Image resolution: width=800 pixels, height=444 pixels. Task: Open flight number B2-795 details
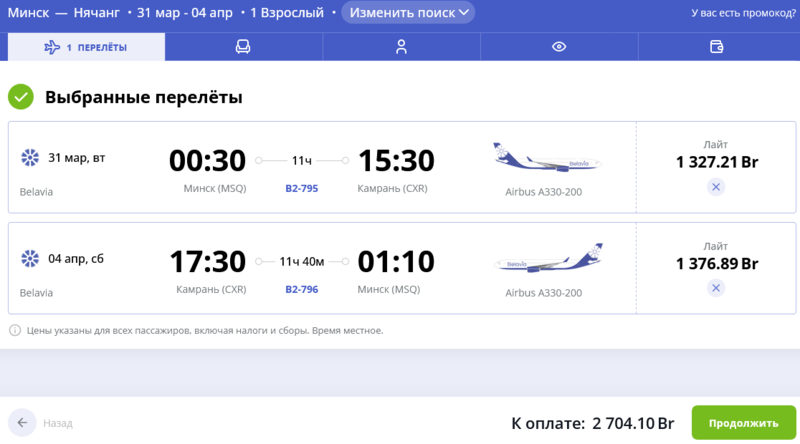(301, 188)
